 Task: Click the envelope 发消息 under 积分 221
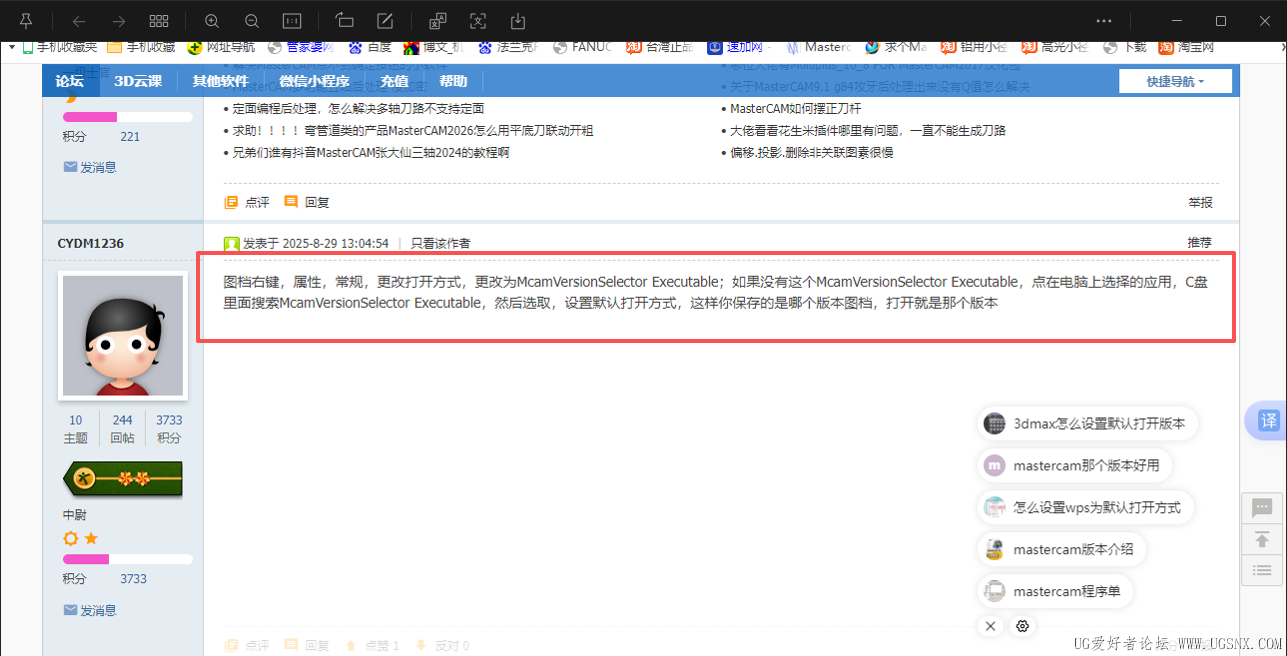click(x=90, y=167)
